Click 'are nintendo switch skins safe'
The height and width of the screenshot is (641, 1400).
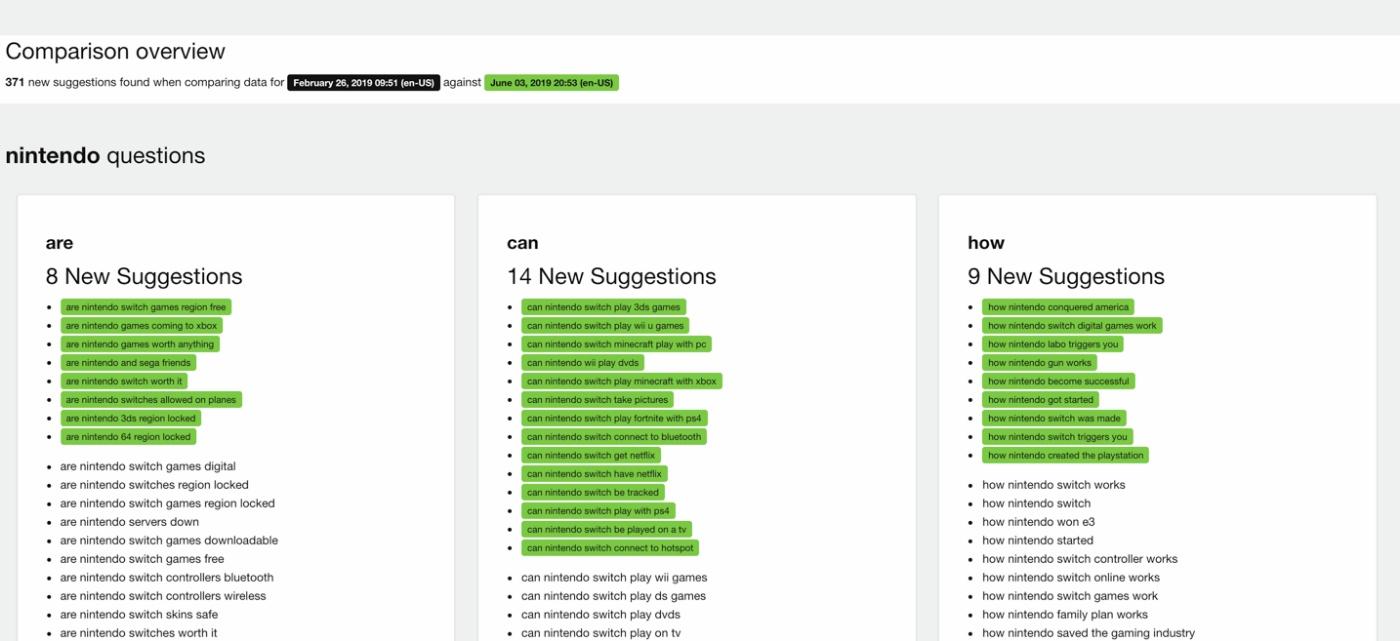139,614
